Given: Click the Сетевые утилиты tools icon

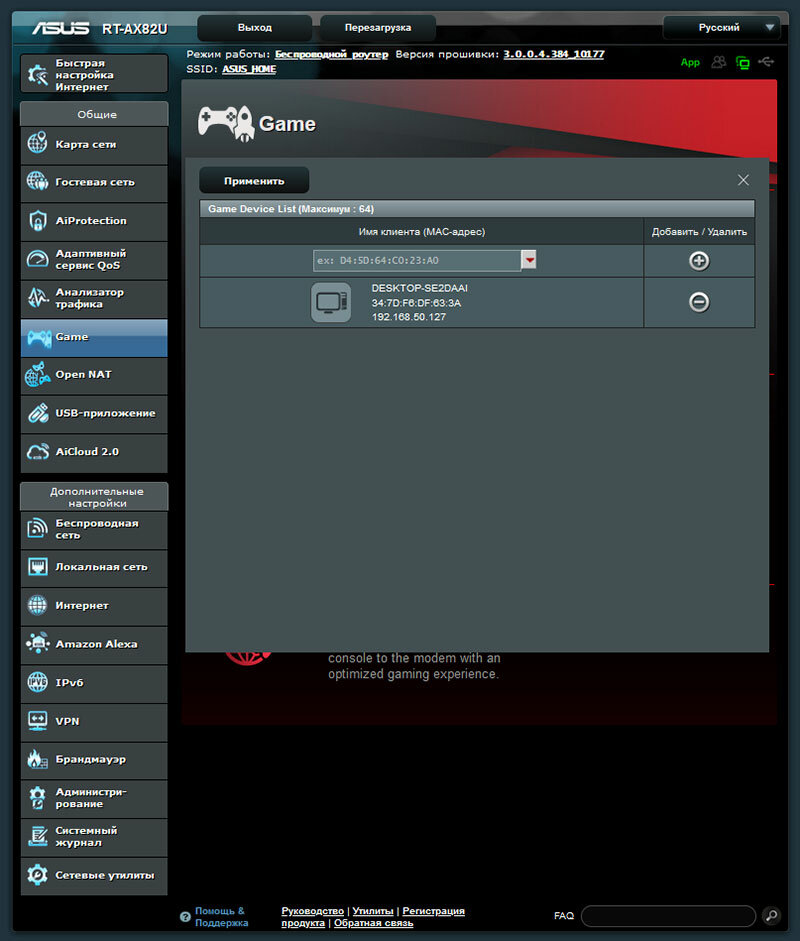Looking at the screenshot, I should (x=37, y=875).
